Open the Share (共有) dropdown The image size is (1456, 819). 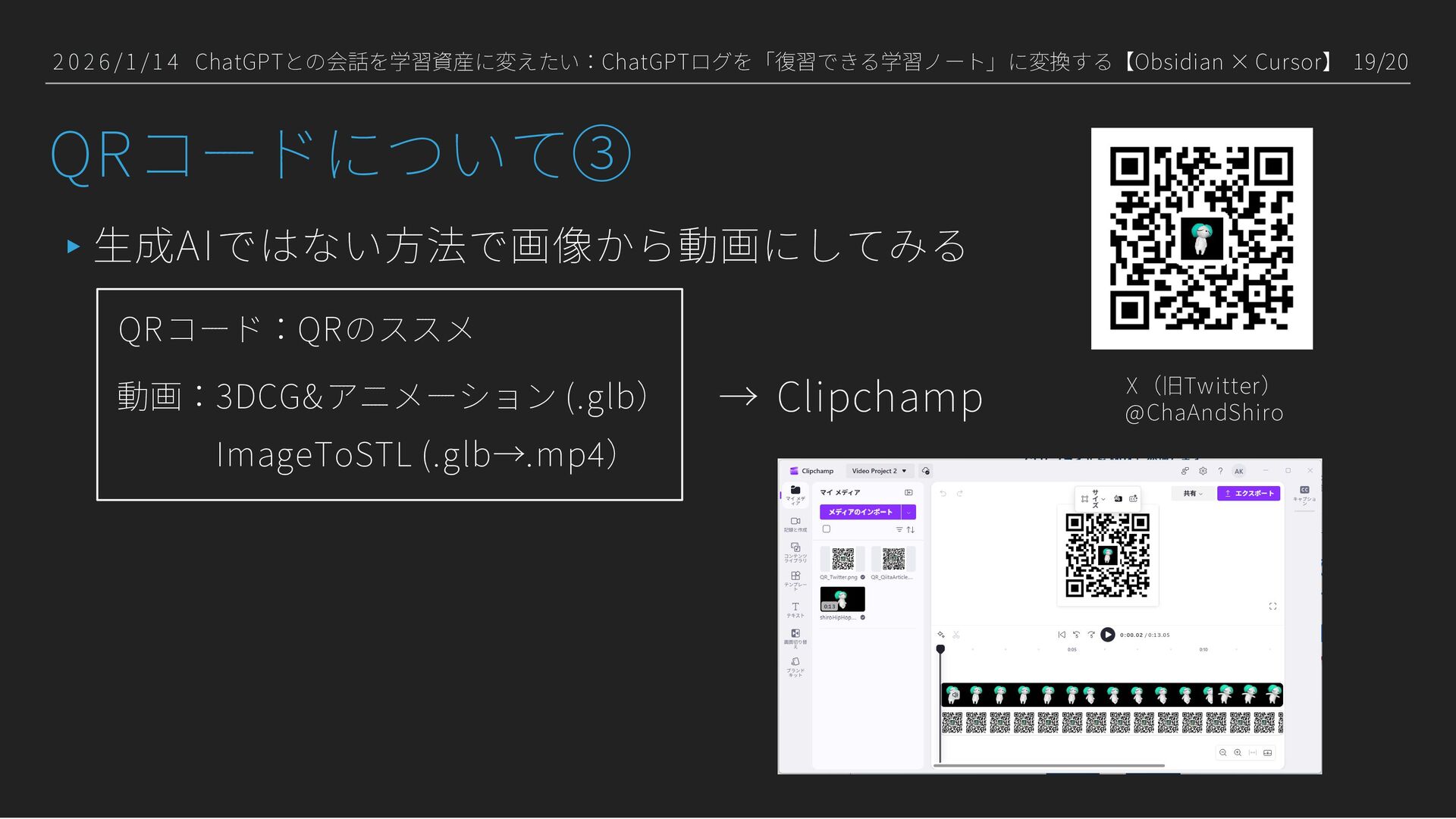pos(1192,494)
